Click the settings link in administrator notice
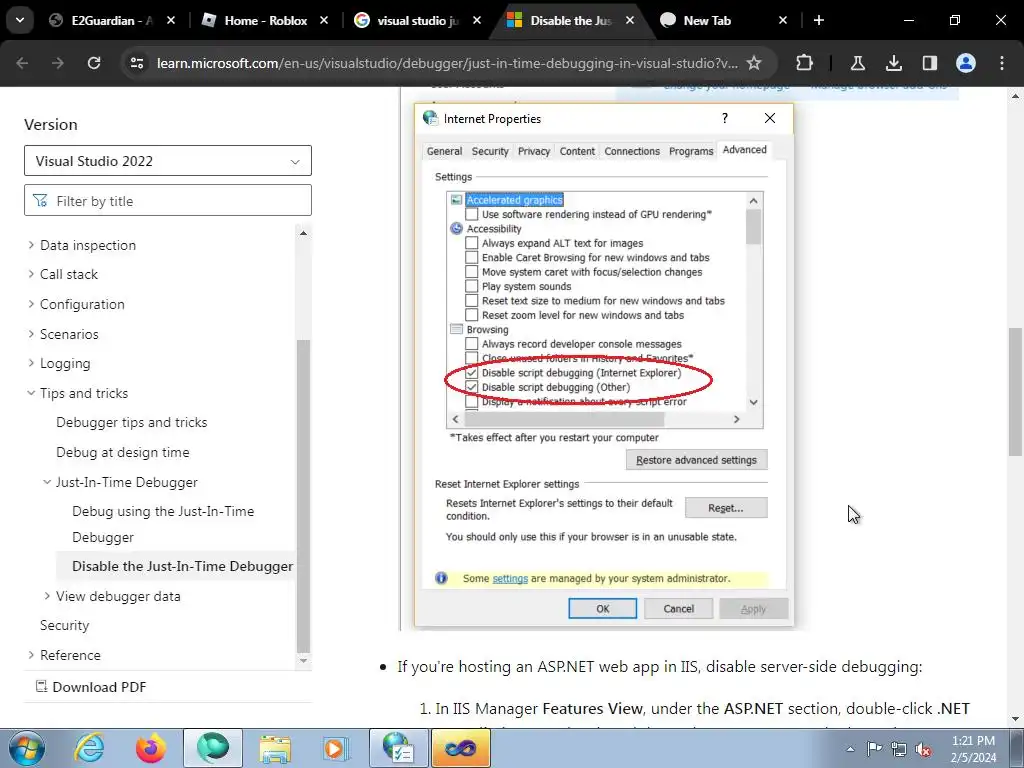The image size is (1024, 768). click(510, 579)
